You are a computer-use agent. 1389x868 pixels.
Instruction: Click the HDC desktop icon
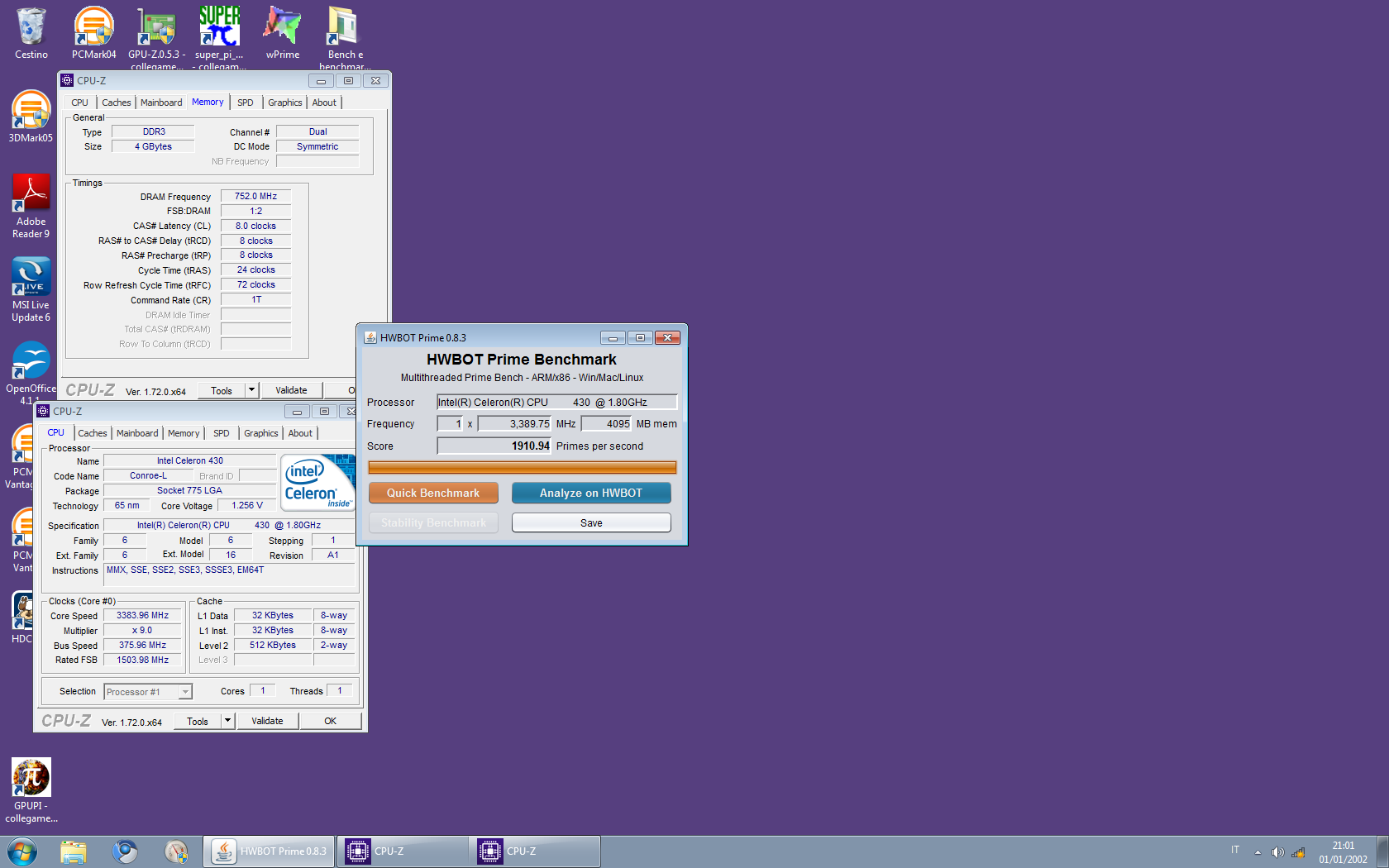click(22, 618)
